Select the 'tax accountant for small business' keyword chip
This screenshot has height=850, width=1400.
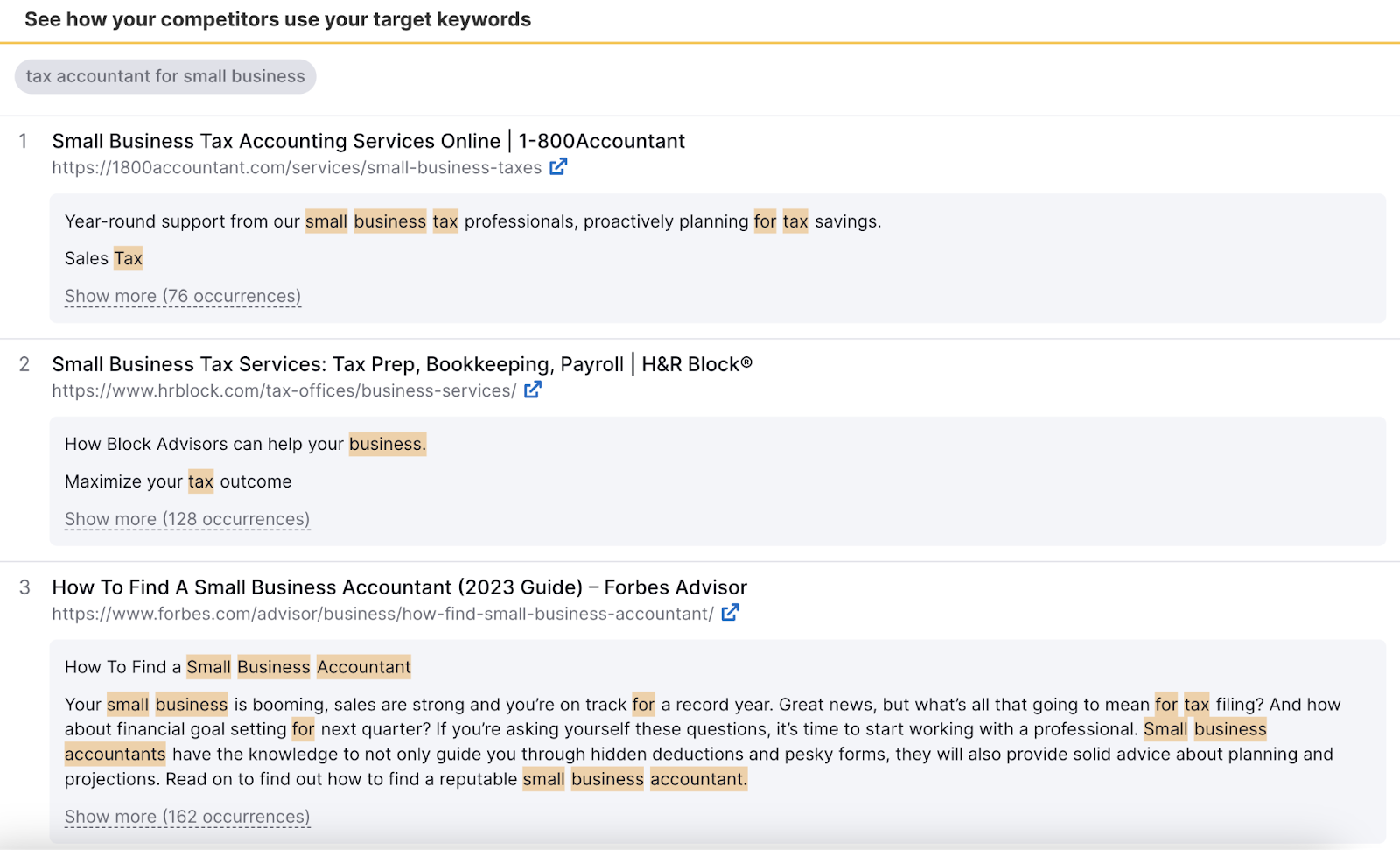164,76
